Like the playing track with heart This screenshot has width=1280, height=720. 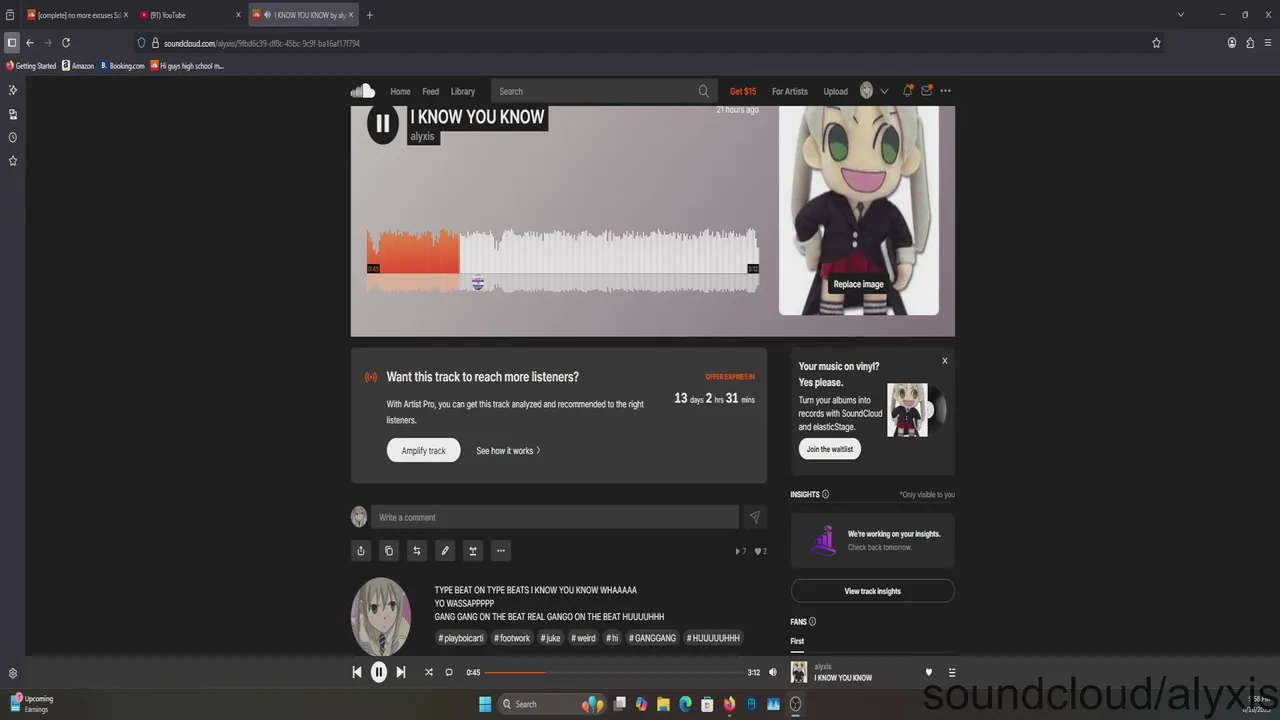pyautogui.click(x=928, y=672)
